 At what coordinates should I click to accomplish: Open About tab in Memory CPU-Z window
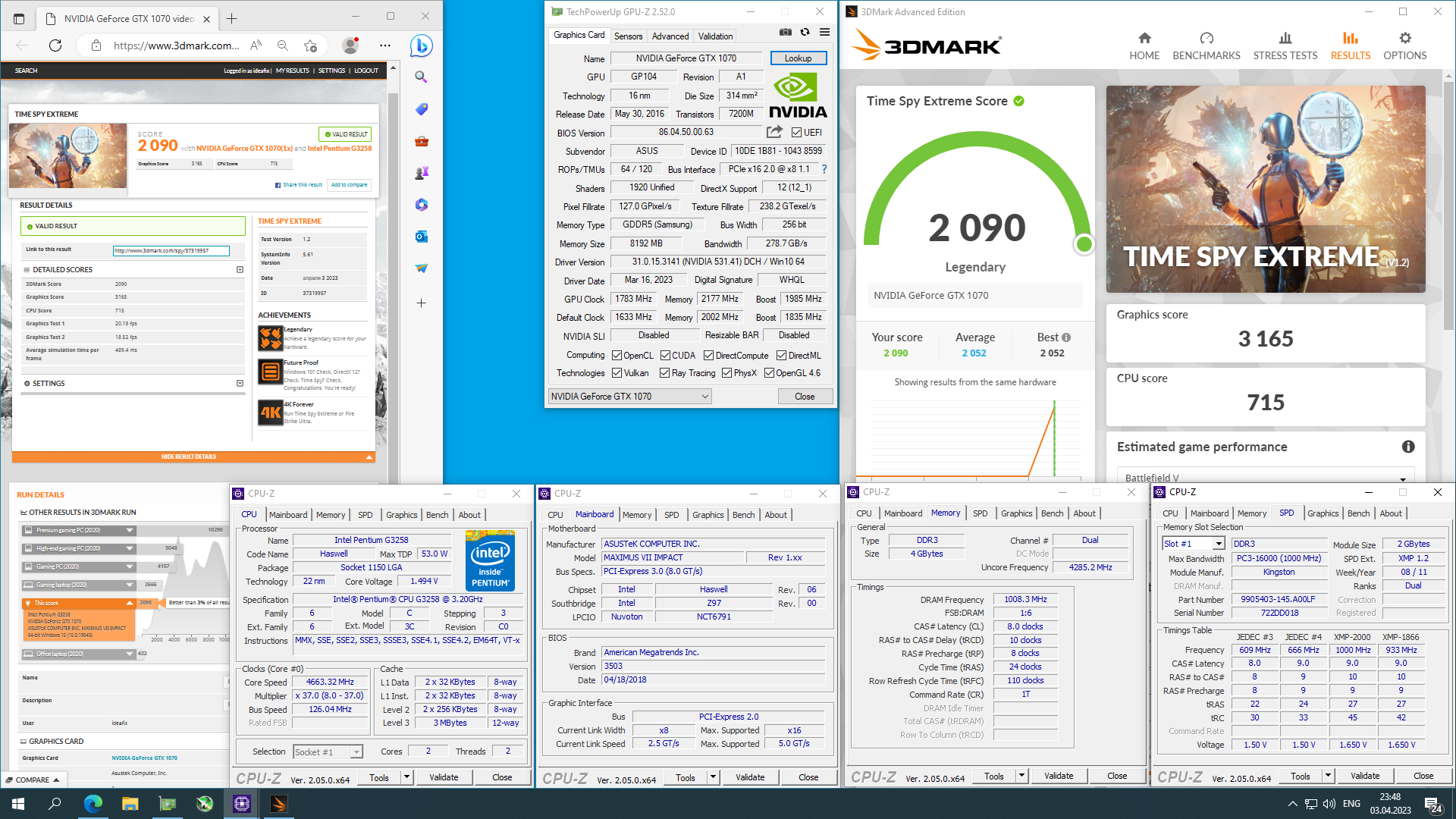coord(1084,513)
